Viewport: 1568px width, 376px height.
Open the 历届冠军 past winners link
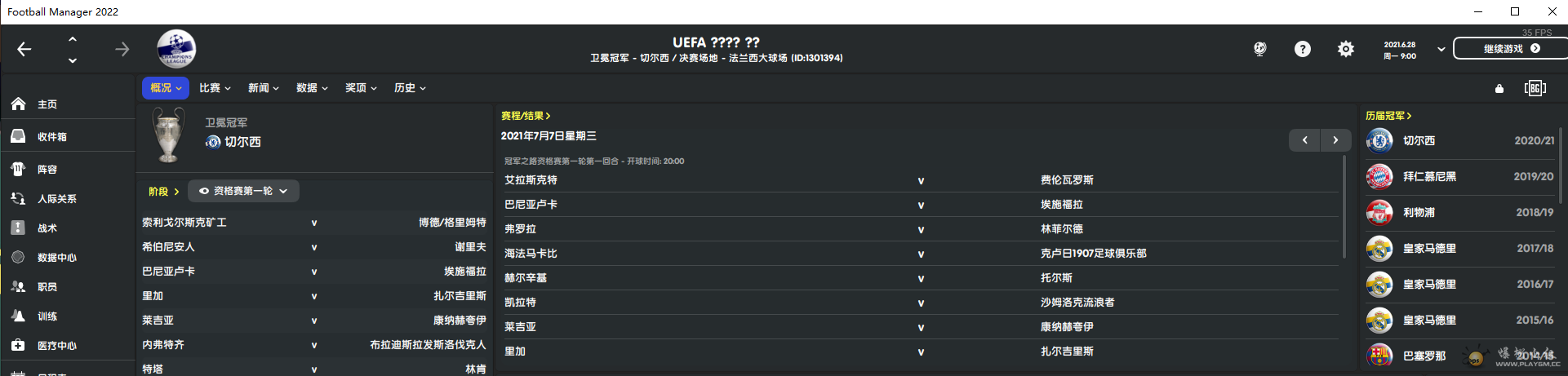click(x=1388, y=116)
